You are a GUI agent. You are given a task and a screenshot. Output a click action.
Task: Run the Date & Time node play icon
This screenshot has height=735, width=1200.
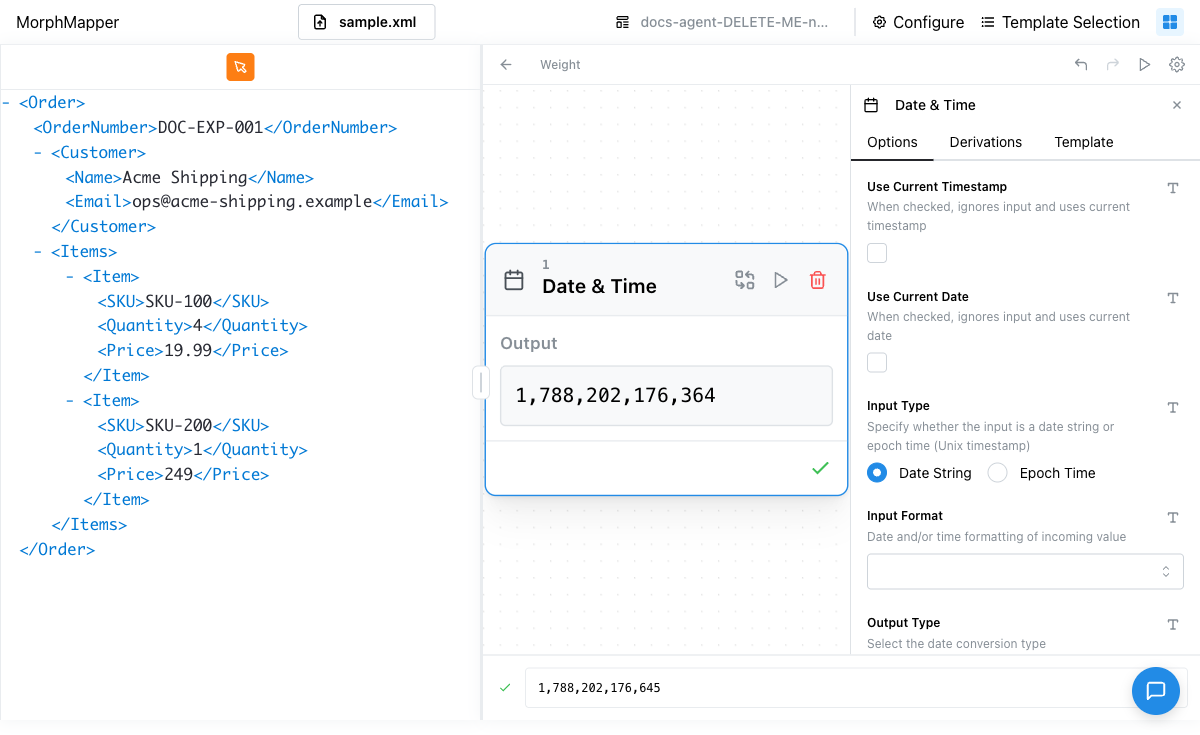tap(781, 280)
